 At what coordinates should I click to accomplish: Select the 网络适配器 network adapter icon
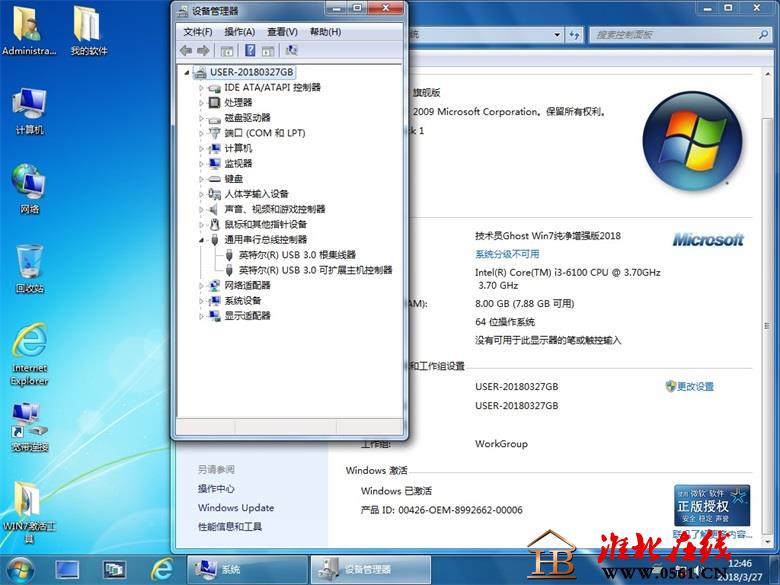(214, 286)
